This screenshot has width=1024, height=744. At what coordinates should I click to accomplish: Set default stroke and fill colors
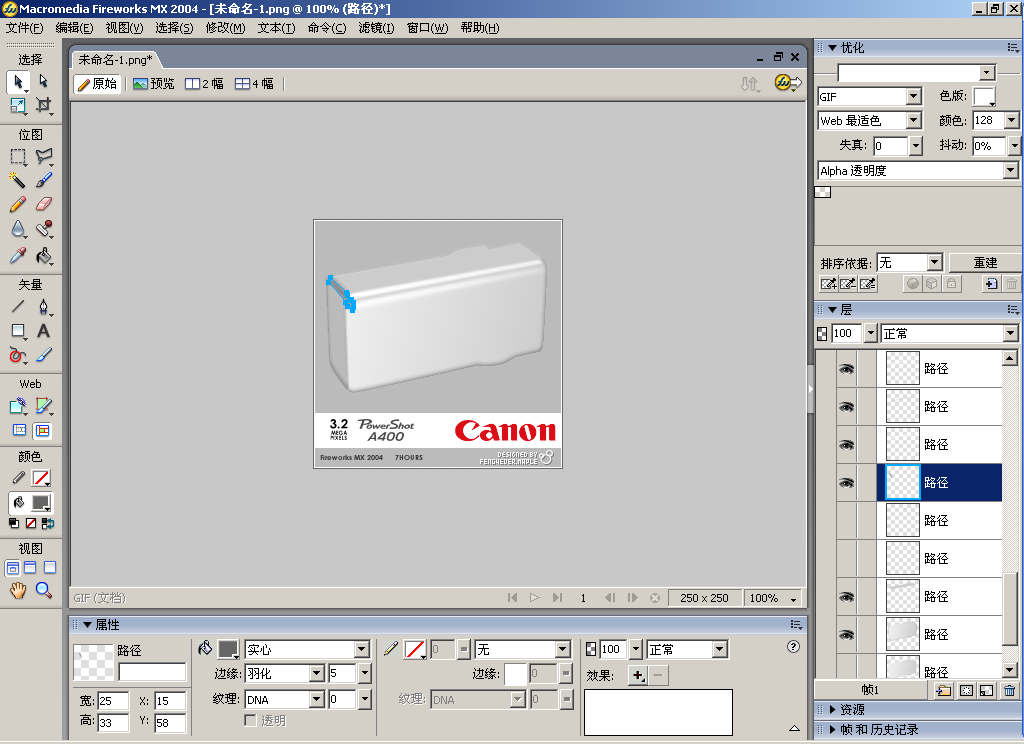14,523
